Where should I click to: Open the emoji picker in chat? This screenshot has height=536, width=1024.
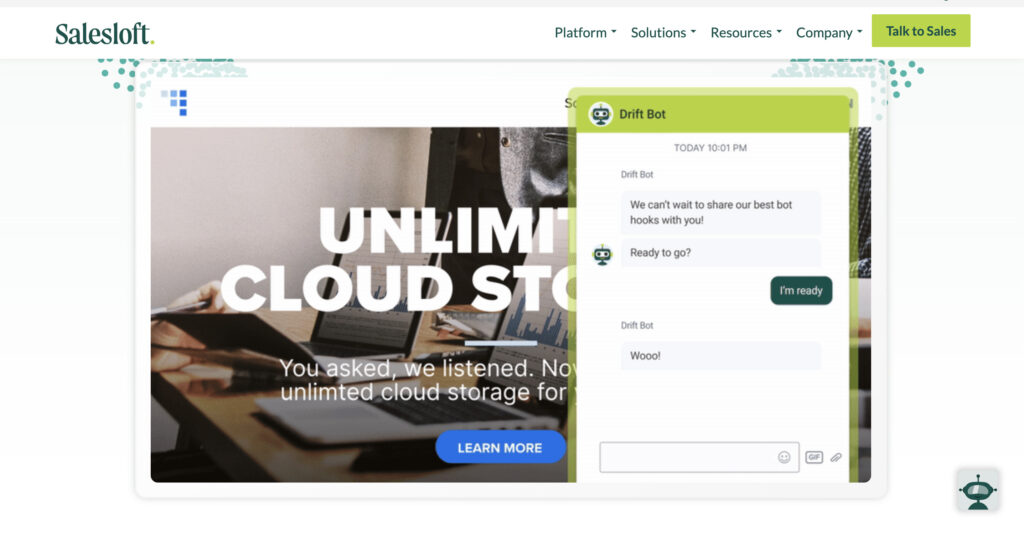[784, 457]
